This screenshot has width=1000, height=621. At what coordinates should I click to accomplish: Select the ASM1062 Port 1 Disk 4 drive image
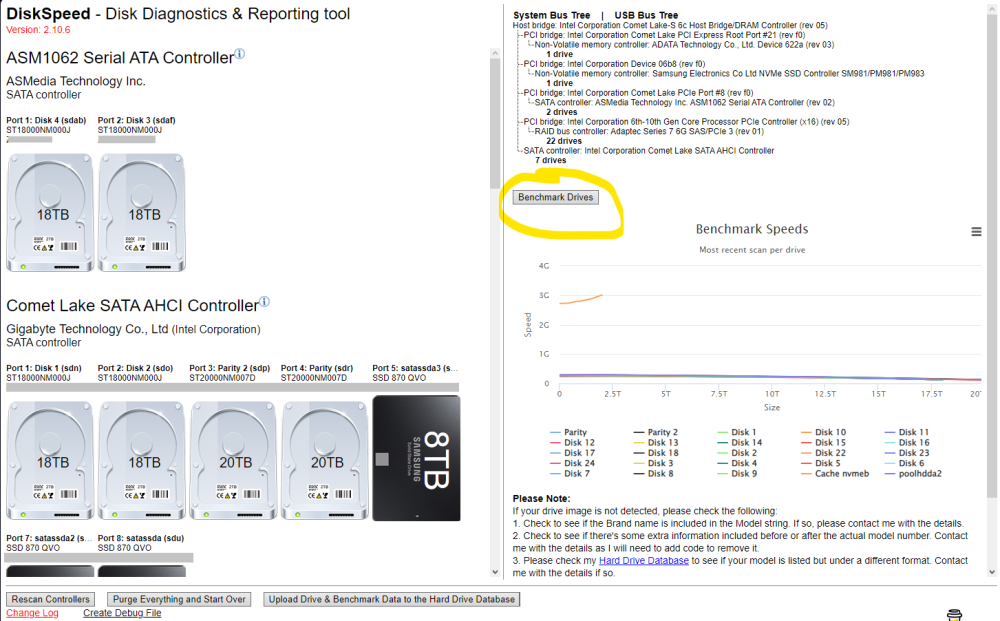(50, 213)
